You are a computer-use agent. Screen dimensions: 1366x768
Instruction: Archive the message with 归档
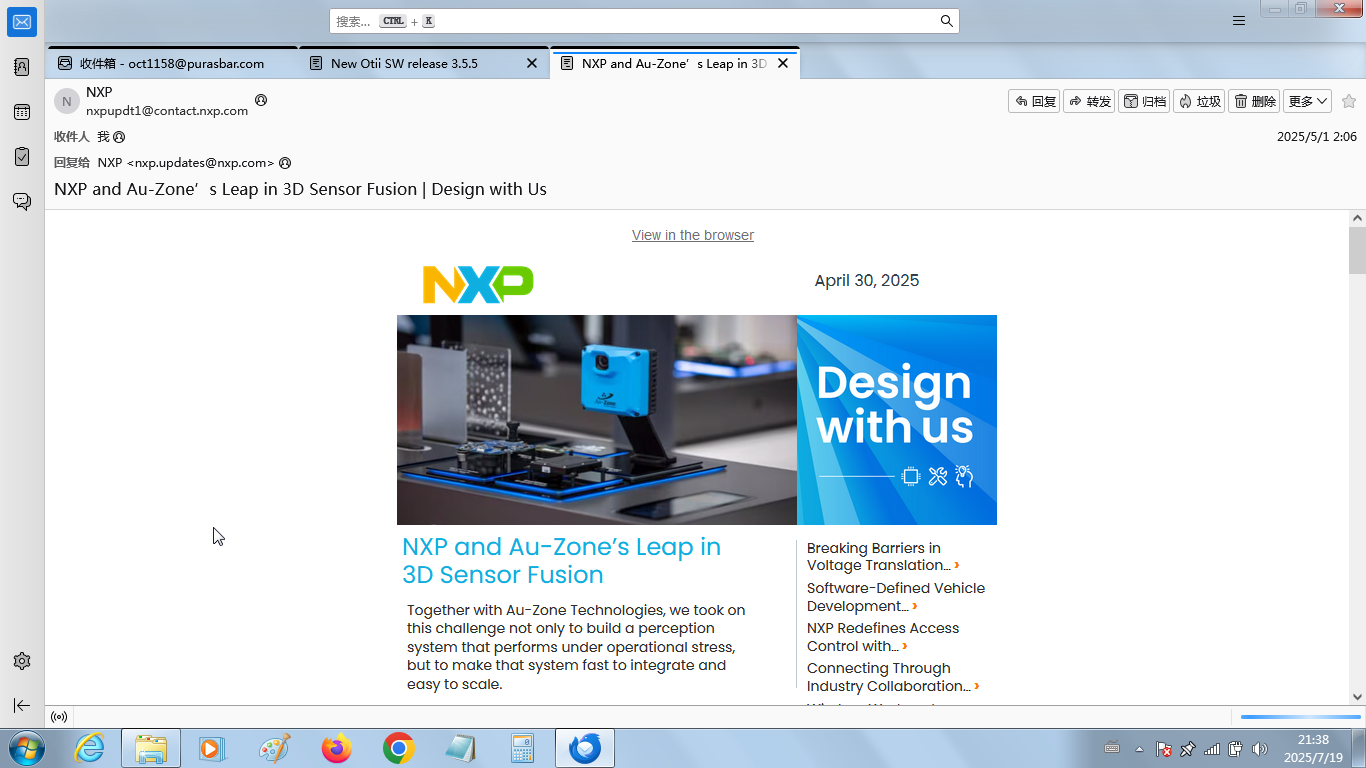click(1144, 101)
